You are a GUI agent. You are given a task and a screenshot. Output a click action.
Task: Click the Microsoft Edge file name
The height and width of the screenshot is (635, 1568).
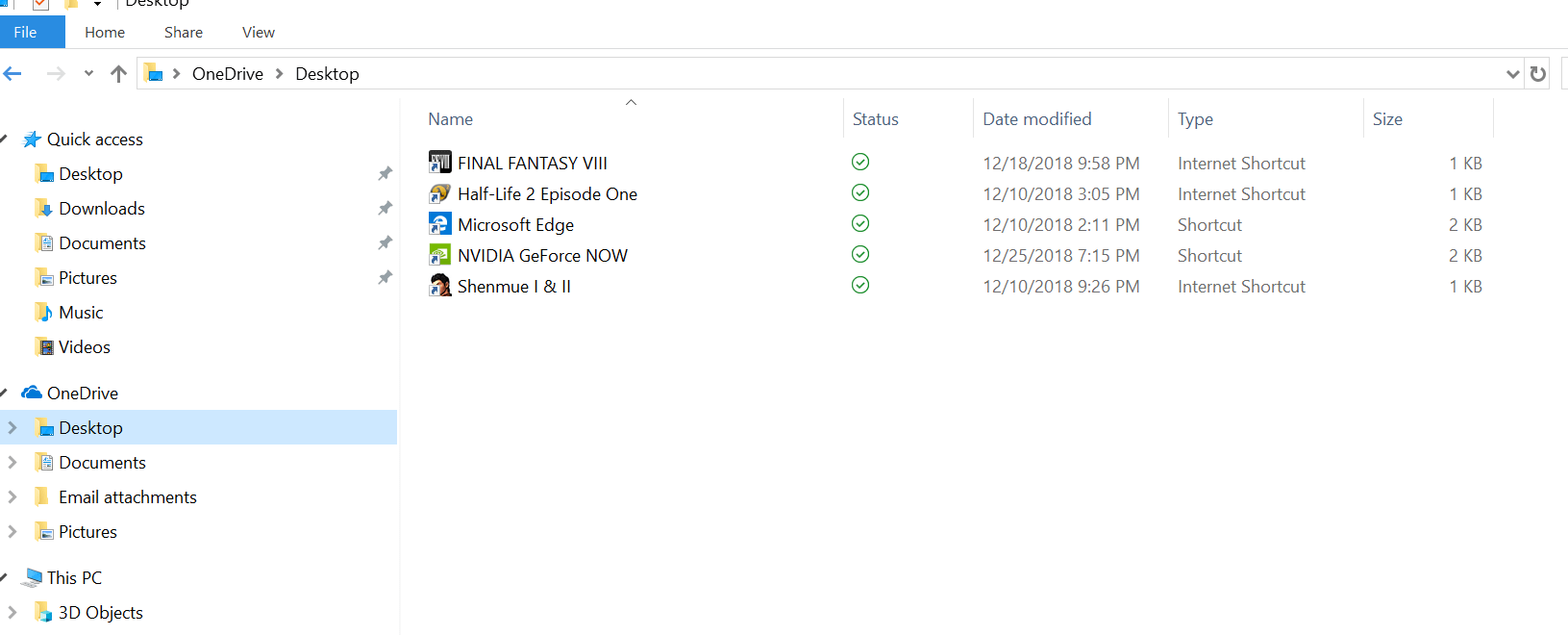[x=515, y=225]
